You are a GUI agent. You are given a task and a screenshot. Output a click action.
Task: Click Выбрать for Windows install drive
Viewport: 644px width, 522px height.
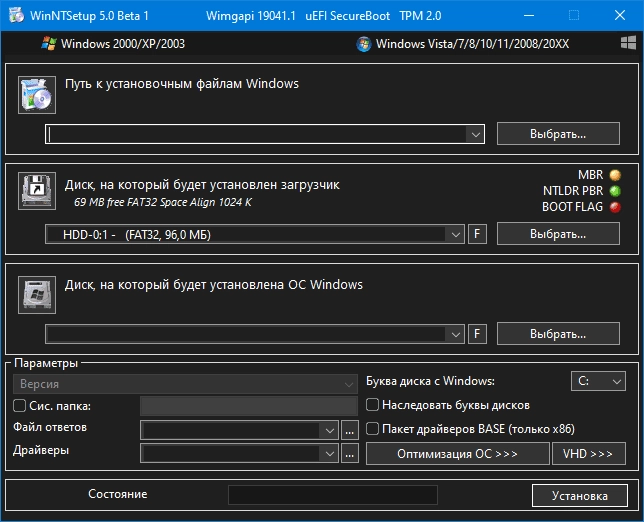coord(558,333)
